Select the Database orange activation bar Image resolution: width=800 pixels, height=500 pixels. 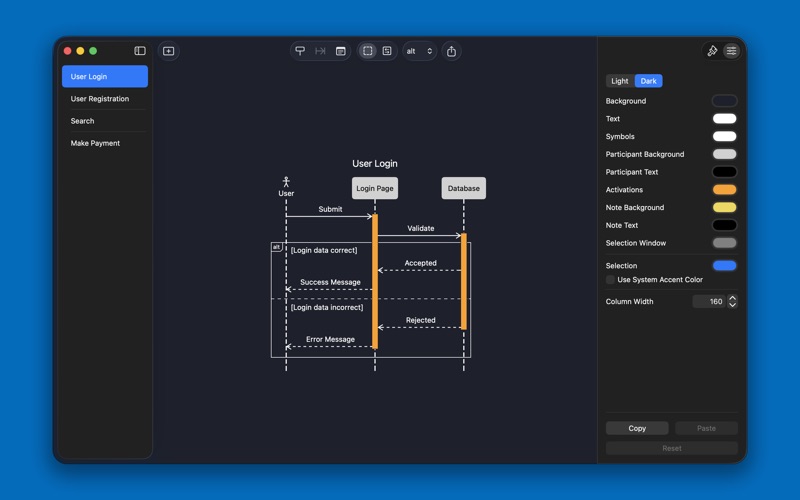(x=464, y=282)
